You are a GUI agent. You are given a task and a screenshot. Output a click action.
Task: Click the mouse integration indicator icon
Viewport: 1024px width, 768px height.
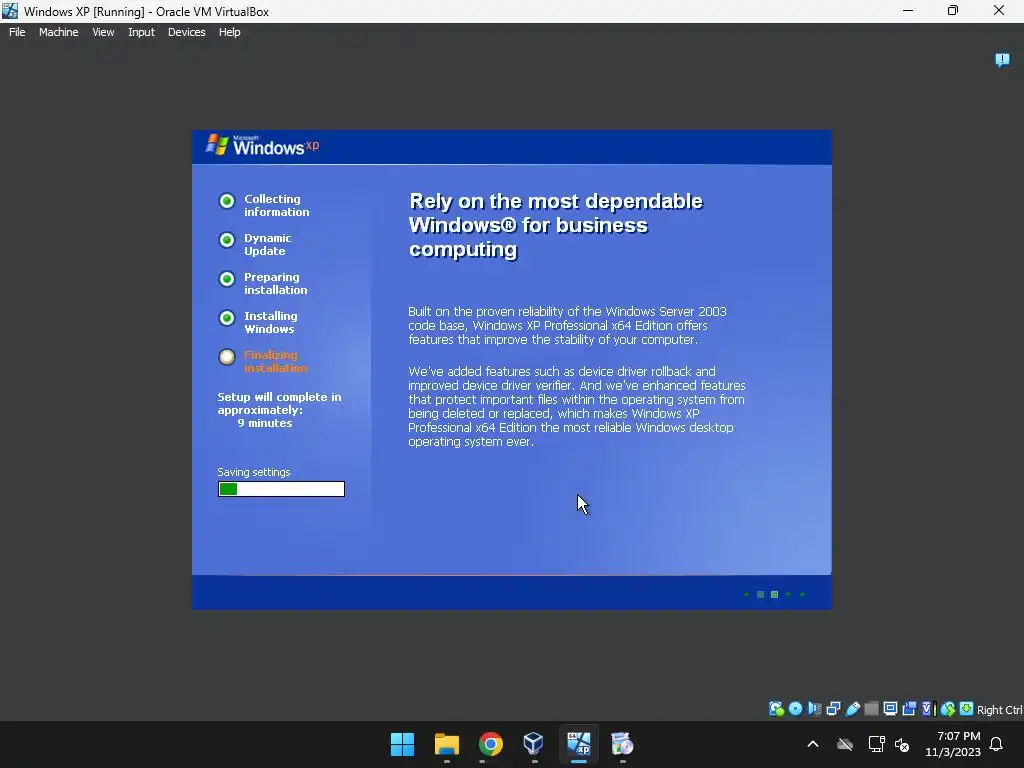948,709
